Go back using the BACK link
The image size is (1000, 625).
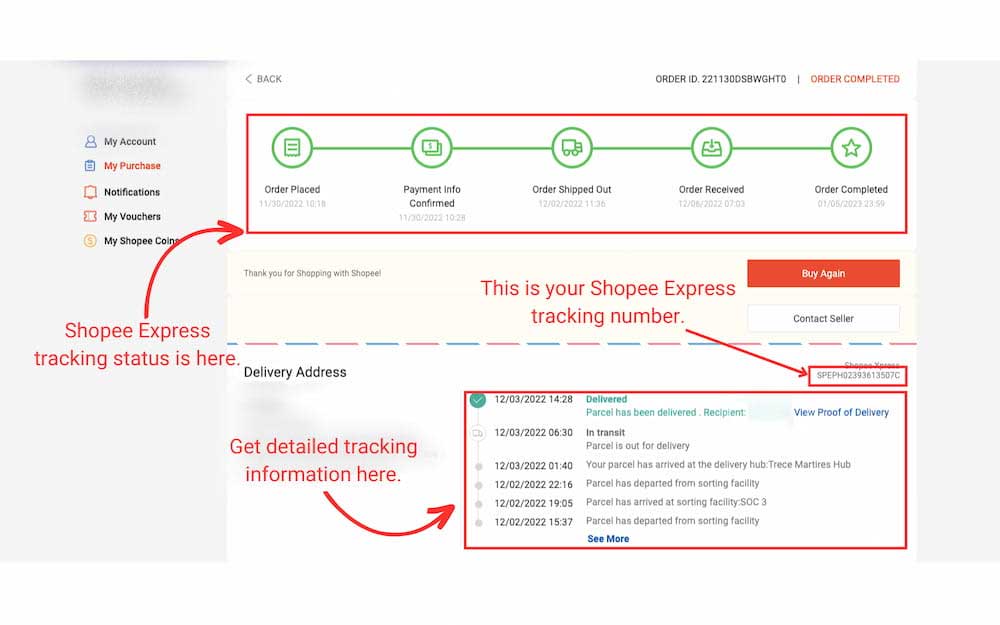click(264, 79)
